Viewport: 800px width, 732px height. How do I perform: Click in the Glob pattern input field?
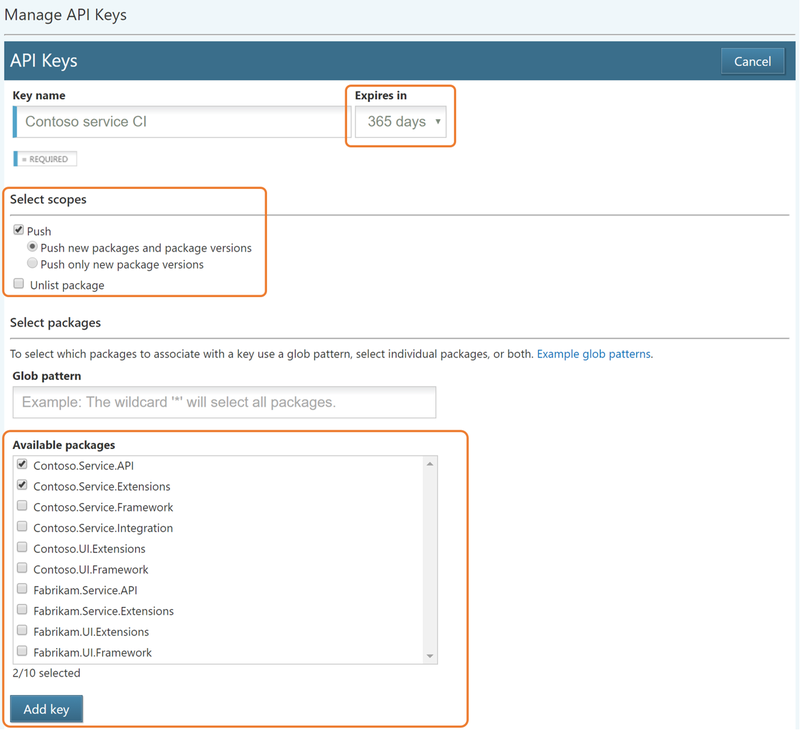[223, 402]
